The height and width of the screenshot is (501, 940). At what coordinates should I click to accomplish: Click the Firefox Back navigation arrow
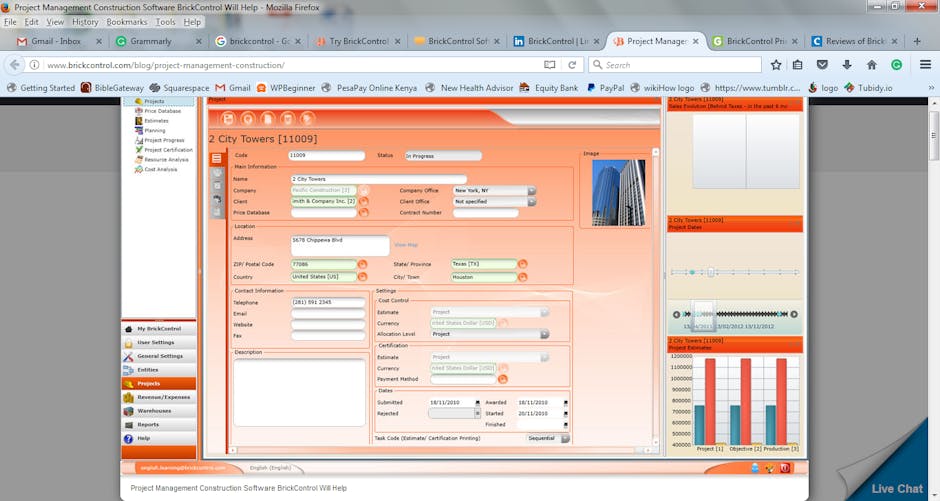[14, 65]
